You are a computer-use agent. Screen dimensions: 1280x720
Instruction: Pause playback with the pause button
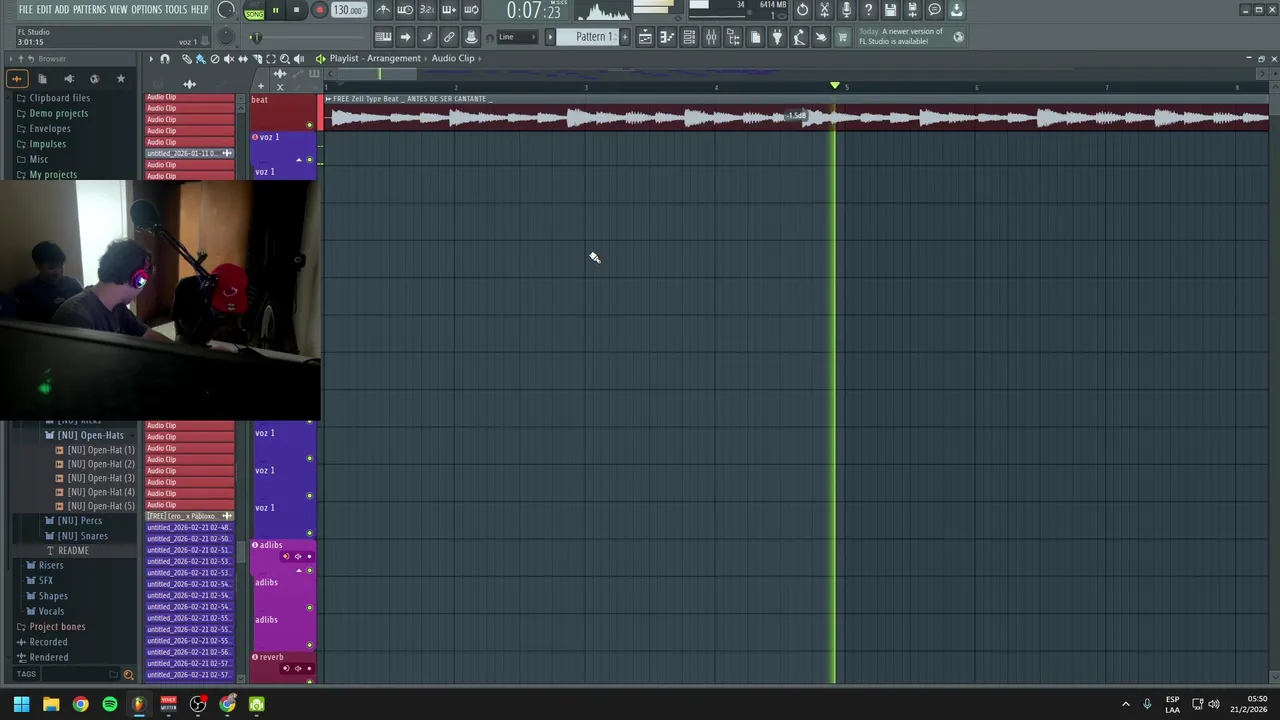pyautogui.click(x=275, y=11)
